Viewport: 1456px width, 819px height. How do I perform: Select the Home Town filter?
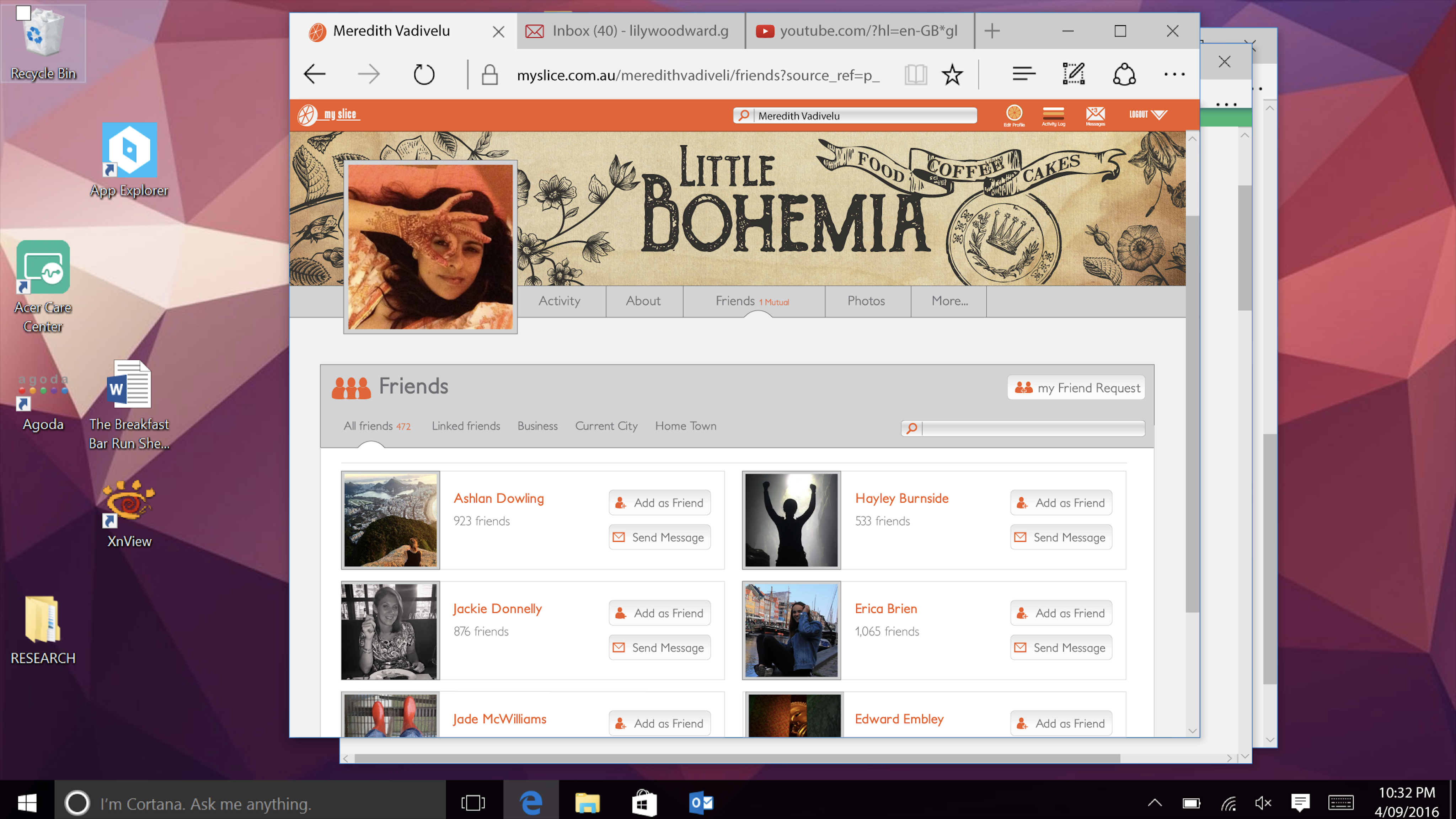coord(686,426)
